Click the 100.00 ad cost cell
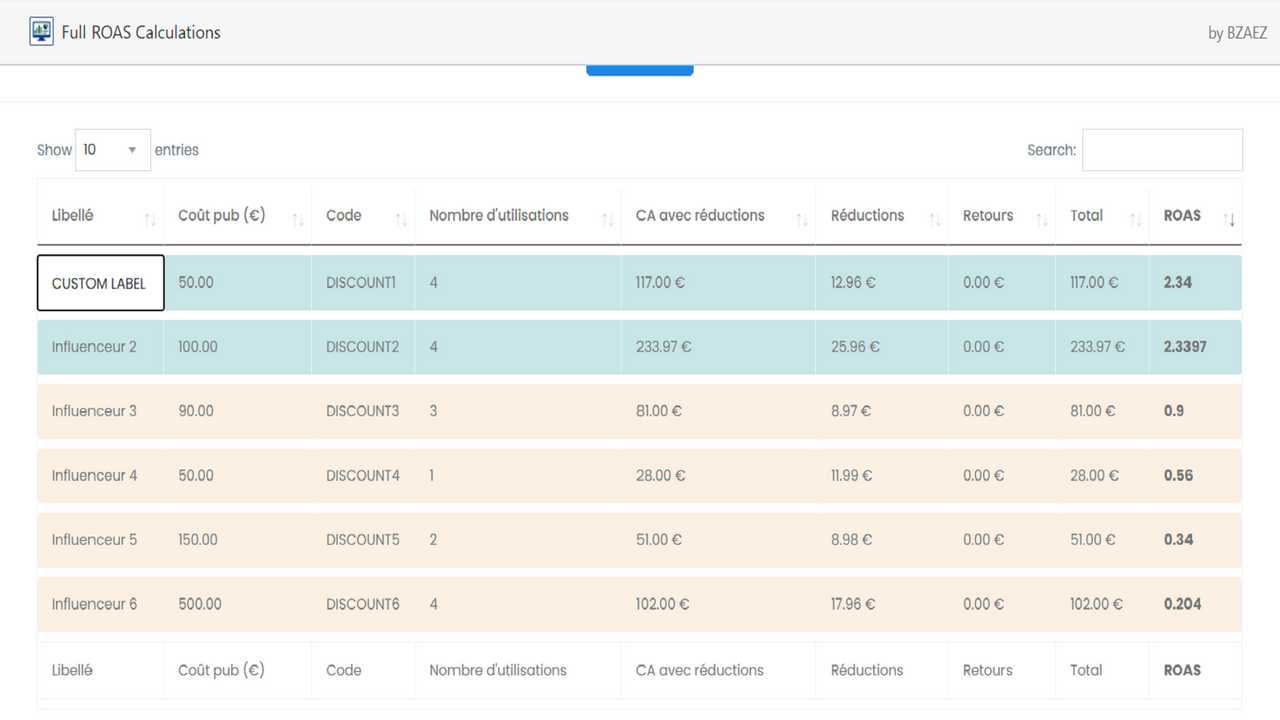The height and width of the screenshot is (720, 1280). click(238, 347)
